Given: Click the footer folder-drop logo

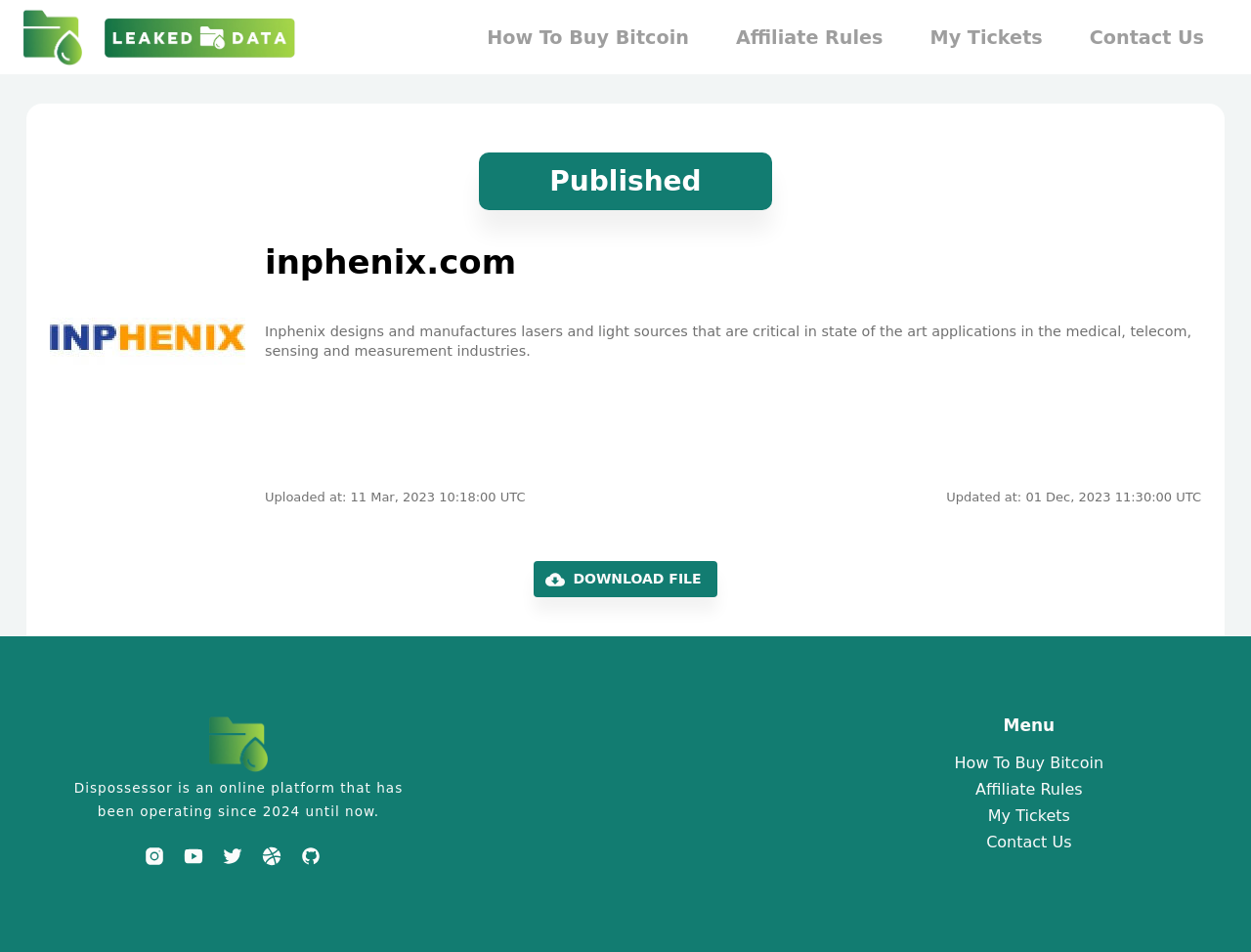Looking at the screenshot, I should (238, 744).
